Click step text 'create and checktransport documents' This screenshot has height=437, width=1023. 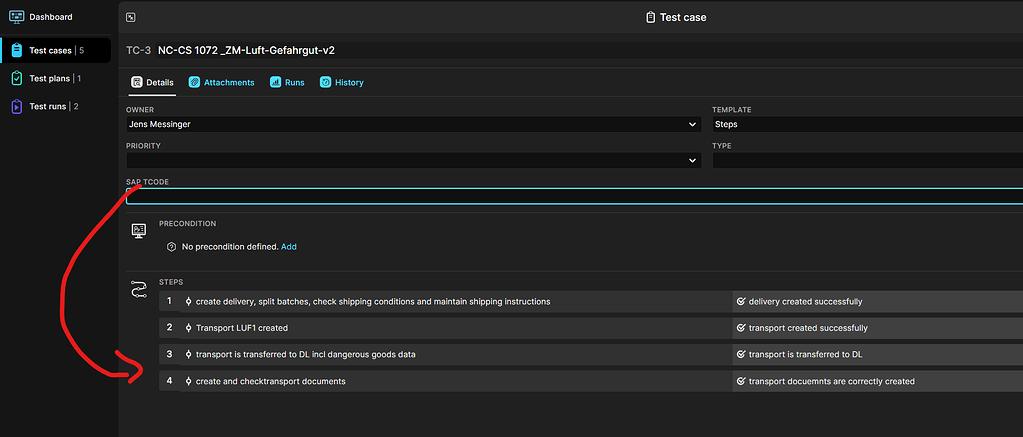click(x=270, y=381)
